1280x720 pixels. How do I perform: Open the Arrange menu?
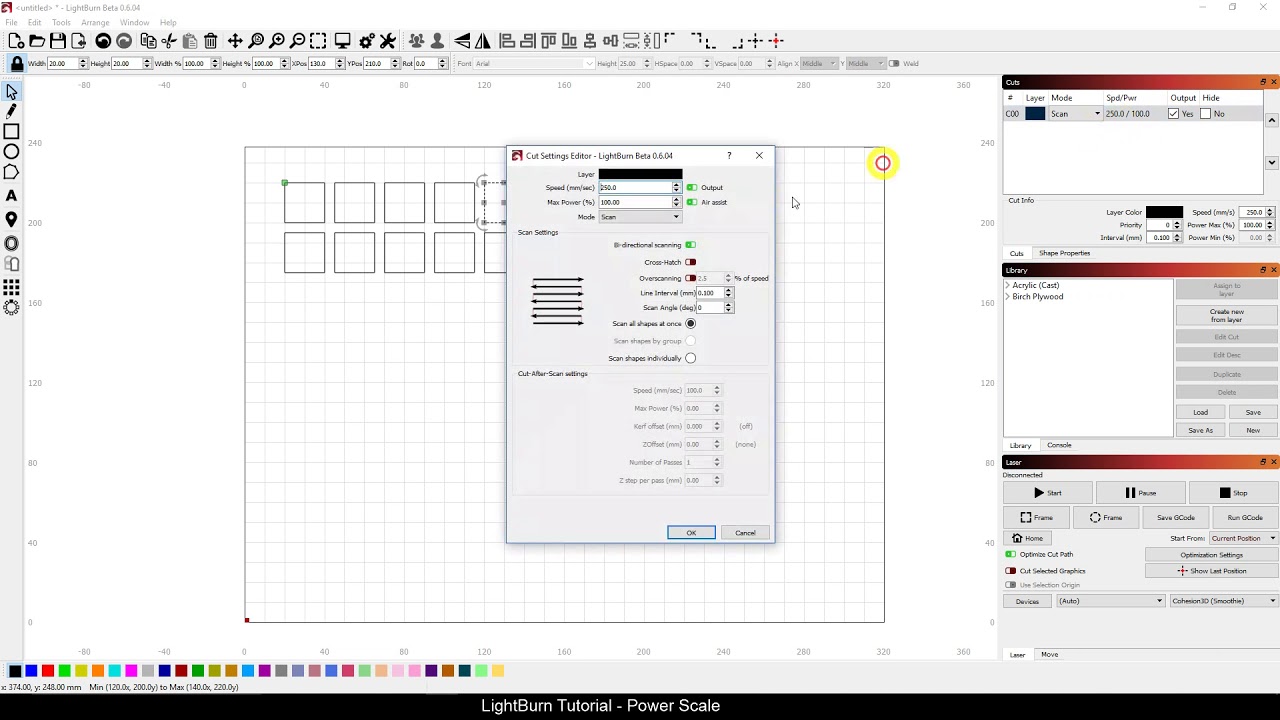[95, 22]
